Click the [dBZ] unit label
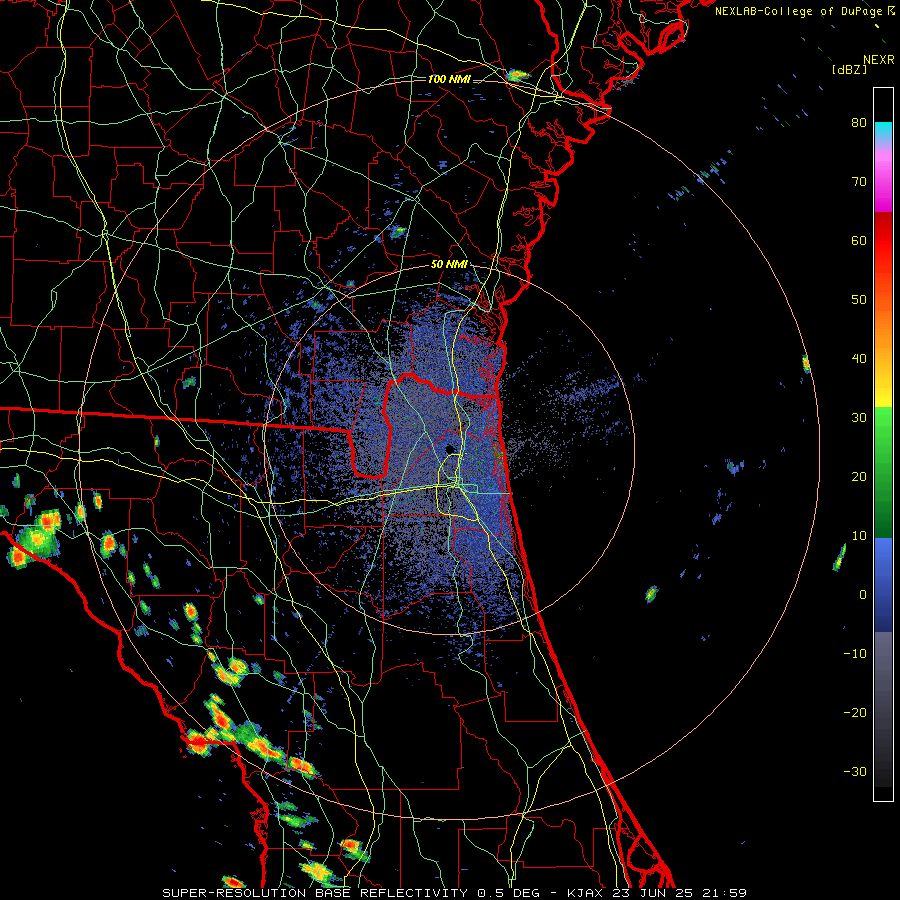 [850, 70]
